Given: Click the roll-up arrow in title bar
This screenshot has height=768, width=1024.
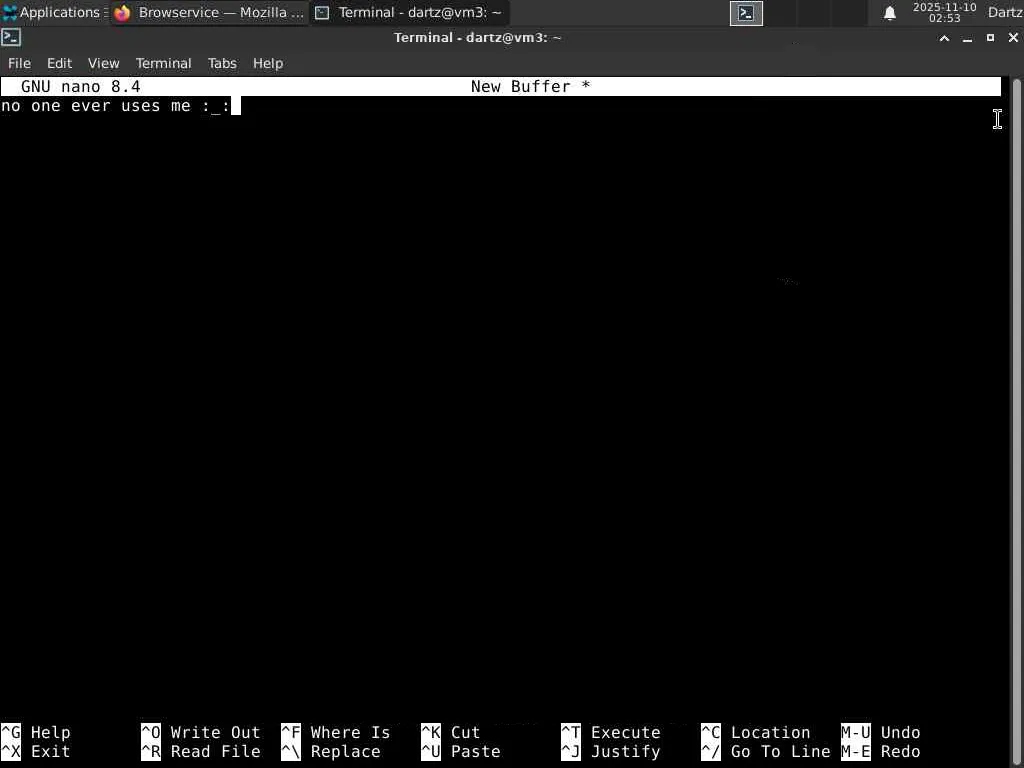Looking at the screenshot, I should click(944, 38).
